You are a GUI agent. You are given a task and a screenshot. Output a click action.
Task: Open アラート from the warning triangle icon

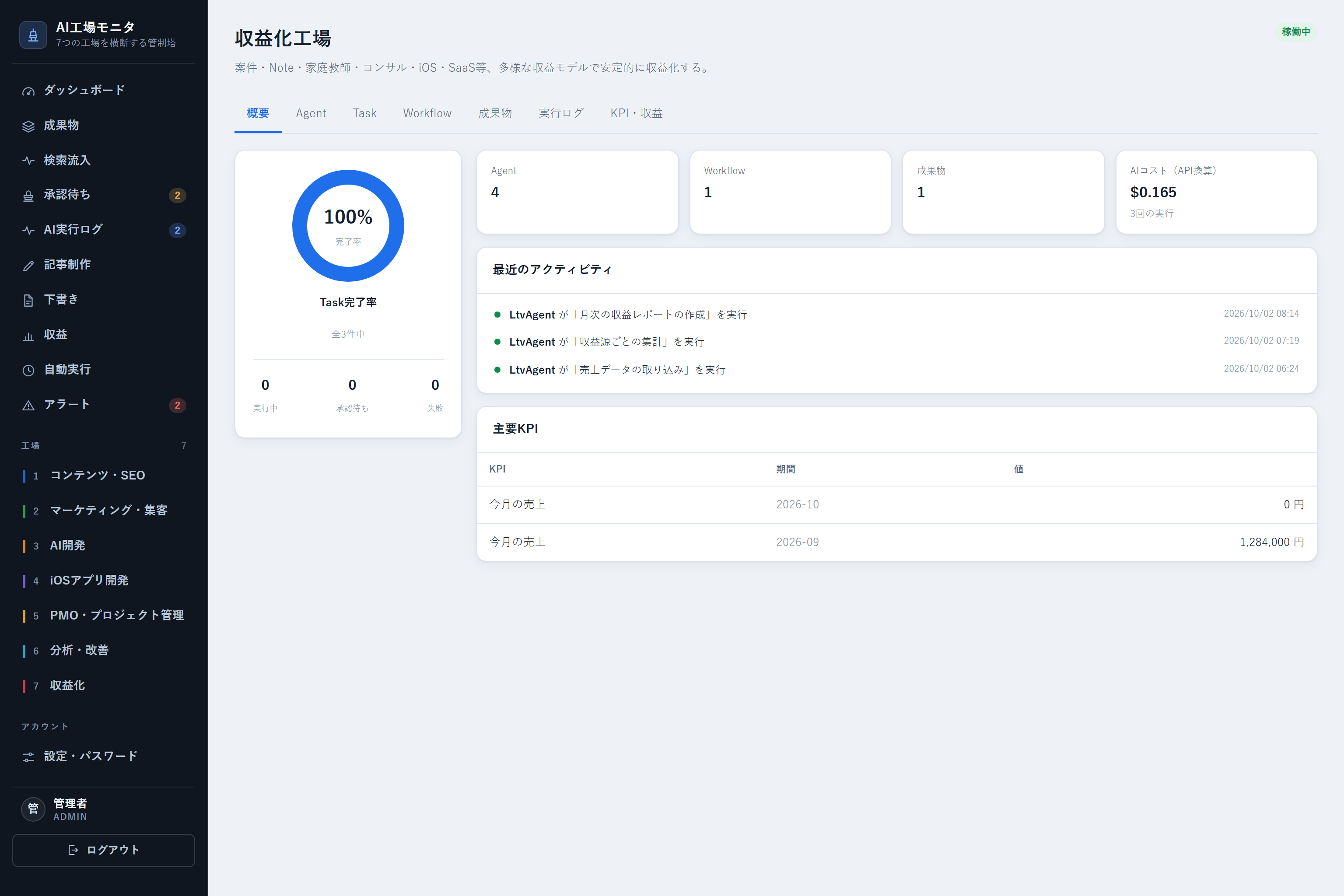[x=28, y=406]
